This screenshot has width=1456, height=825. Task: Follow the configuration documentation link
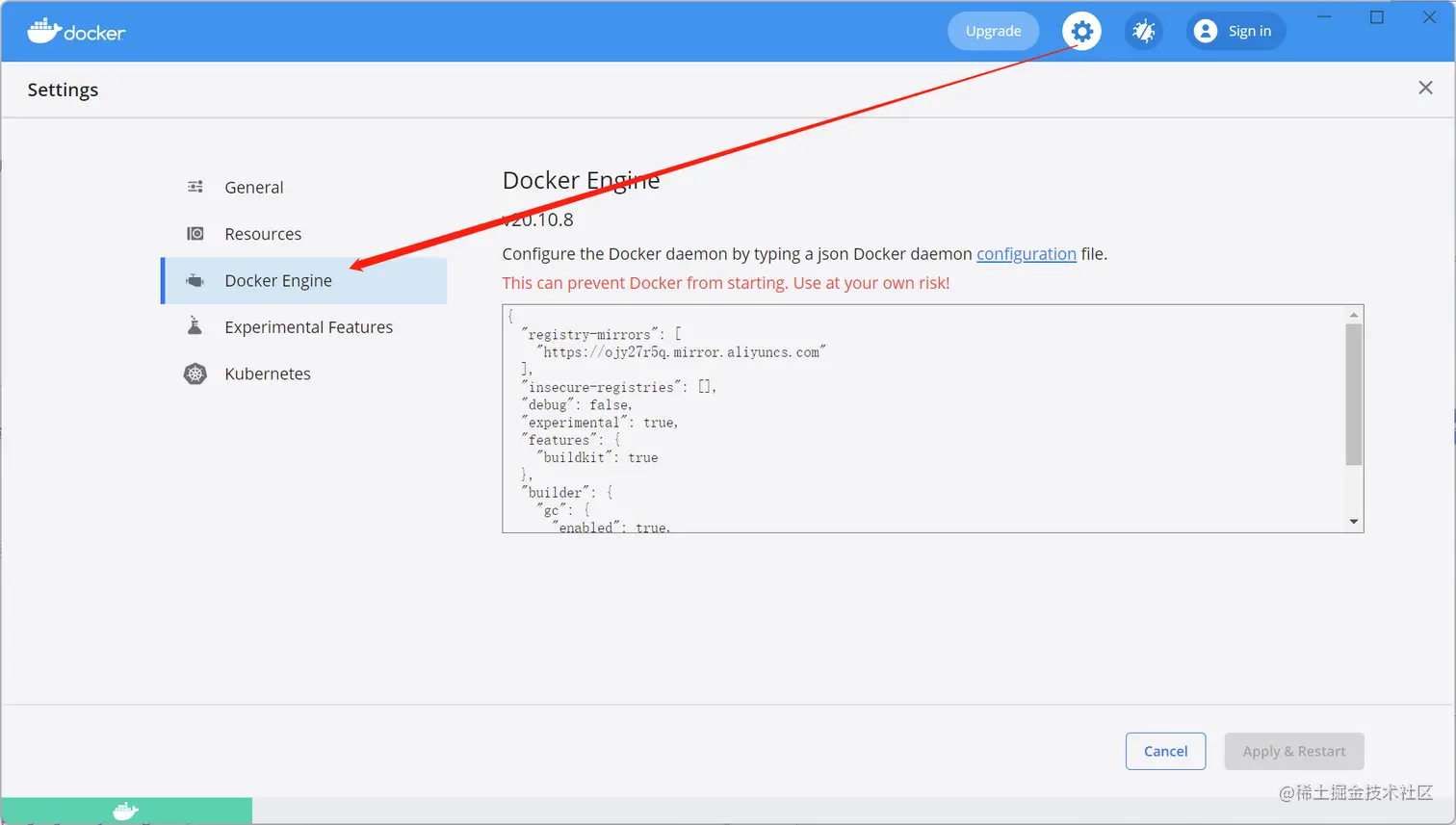point(1027,254)
